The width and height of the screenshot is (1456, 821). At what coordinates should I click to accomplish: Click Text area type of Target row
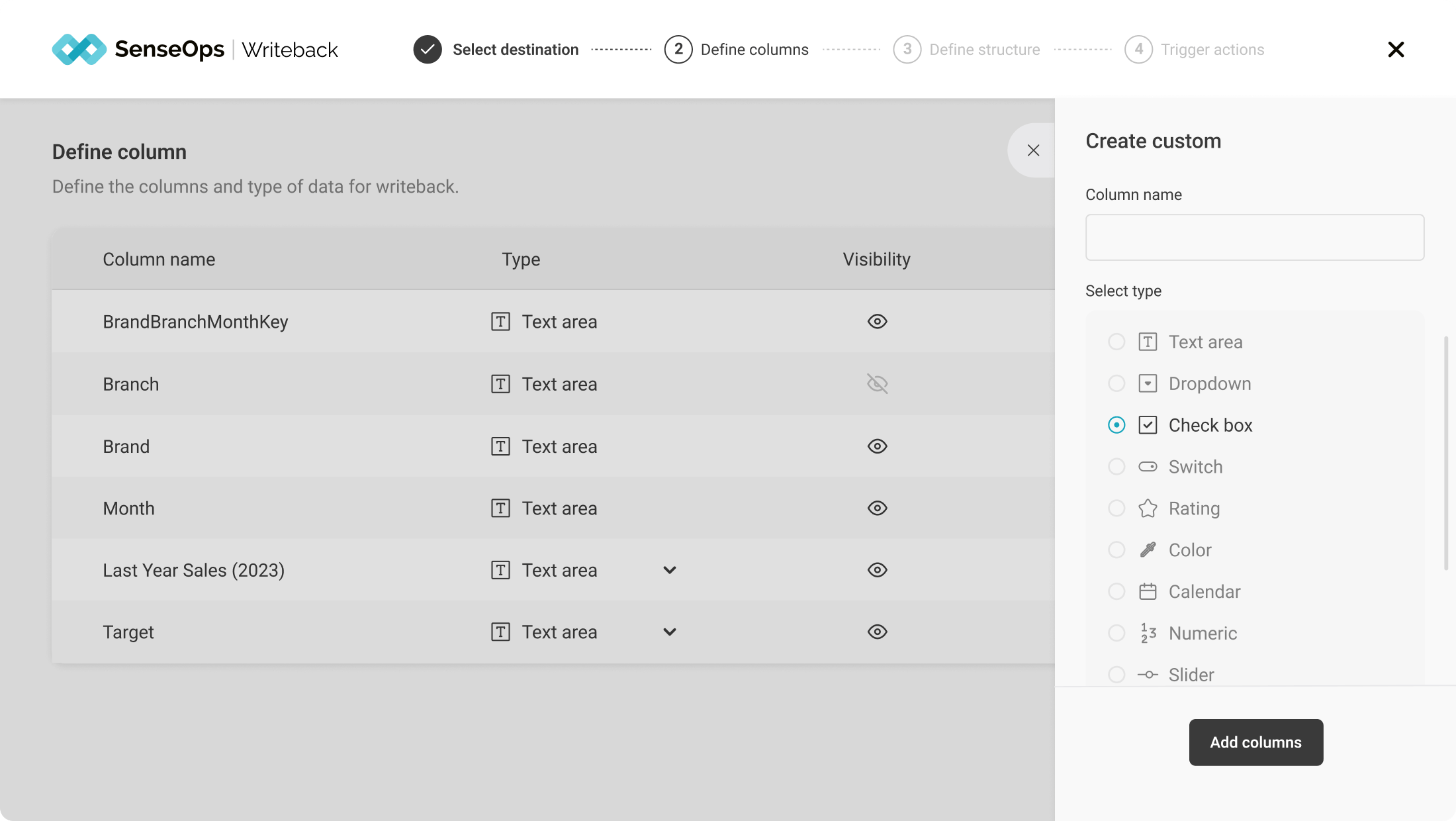(x=559, y=632)
